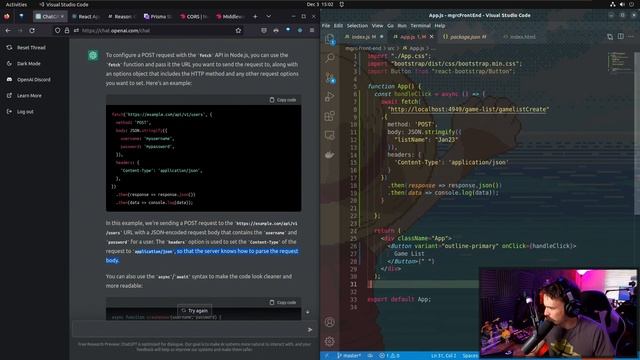Open Remote Explorer in VS Code activity bar
Viewport: 640px width, 360px height.
click(x=330, y=135)
